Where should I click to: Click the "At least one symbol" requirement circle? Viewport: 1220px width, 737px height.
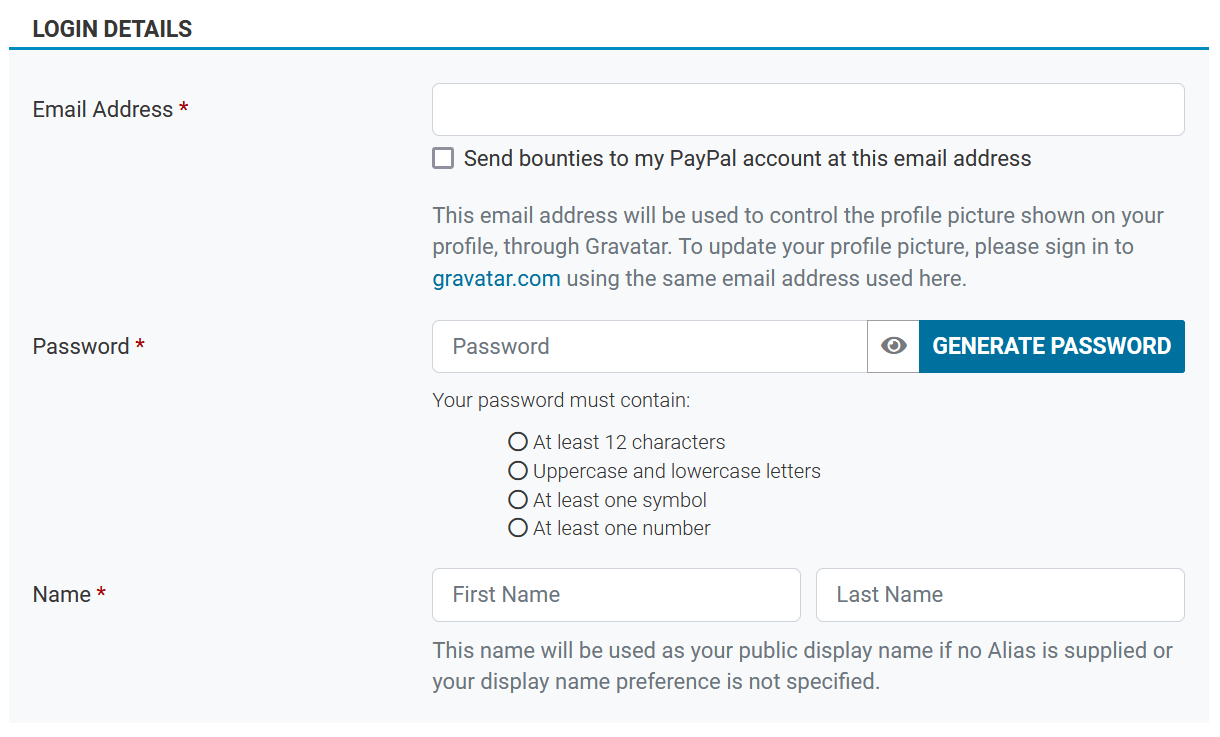click(x=518, y=499)
